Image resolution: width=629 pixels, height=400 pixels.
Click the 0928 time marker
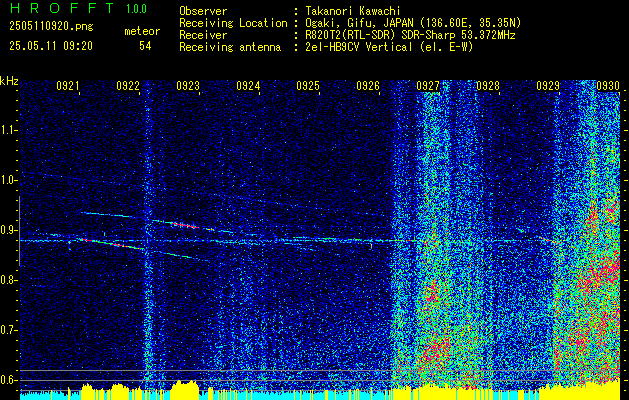(488, 86)
